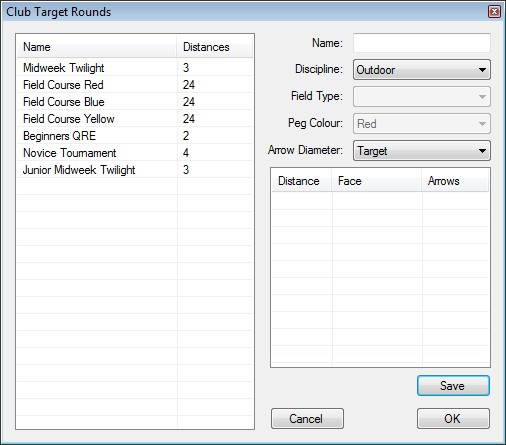
Task: Open the Arrow Diameter dropdown showing Target
Action: click(422, 151)
